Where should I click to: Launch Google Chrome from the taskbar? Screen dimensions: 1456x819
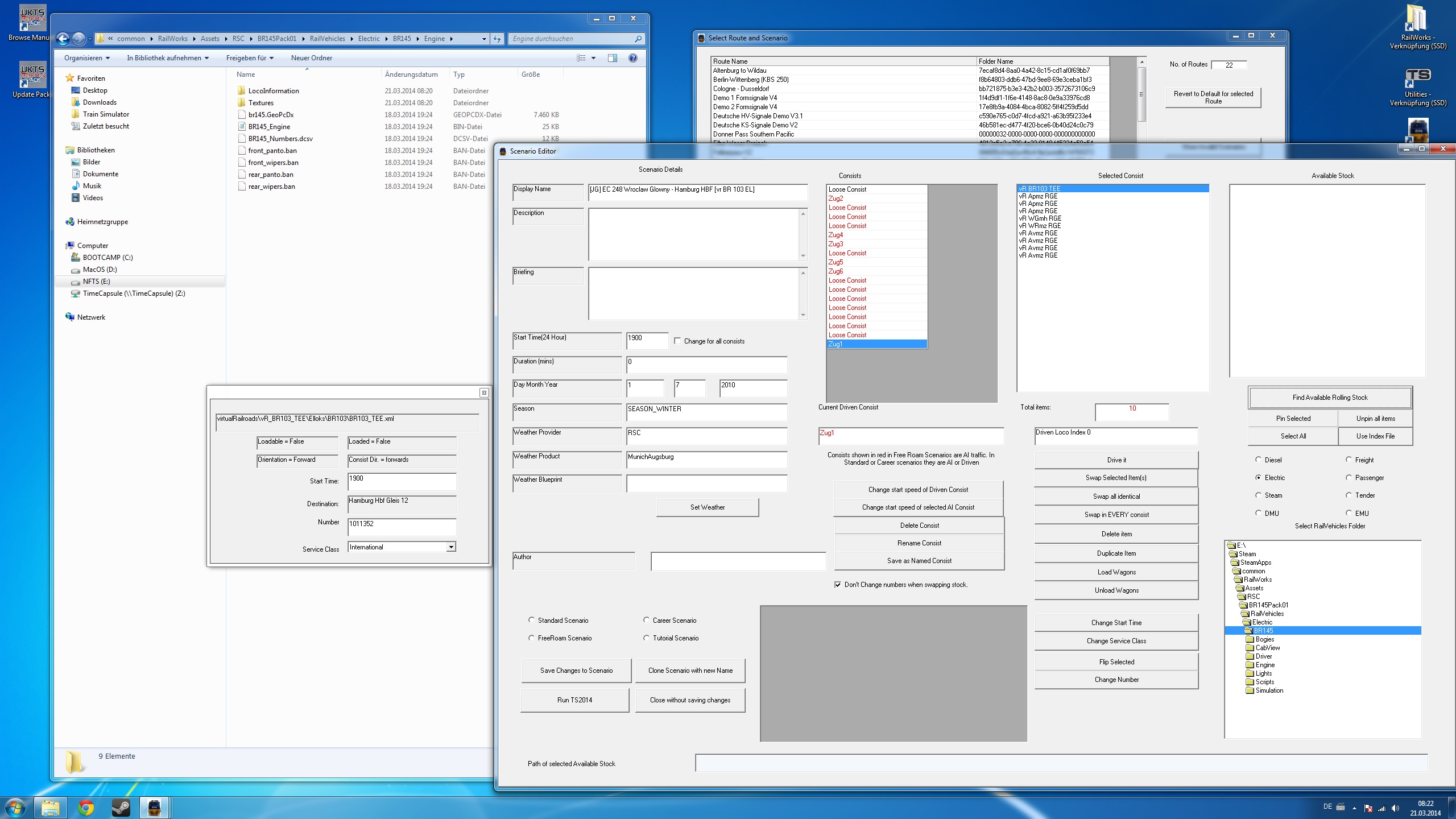86,808
